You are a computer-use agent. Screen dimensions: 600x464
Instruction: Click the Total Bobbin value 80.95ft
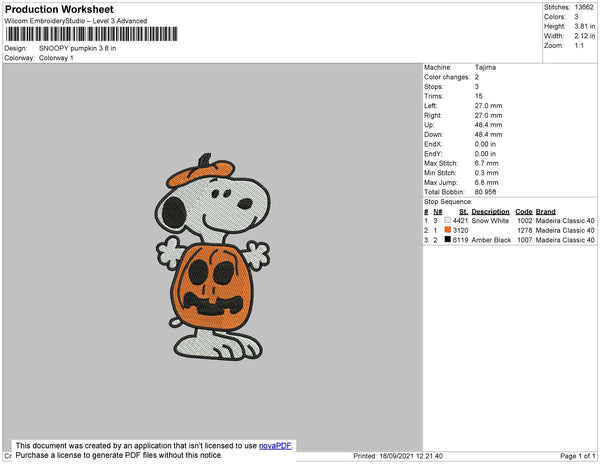point(485,192)
